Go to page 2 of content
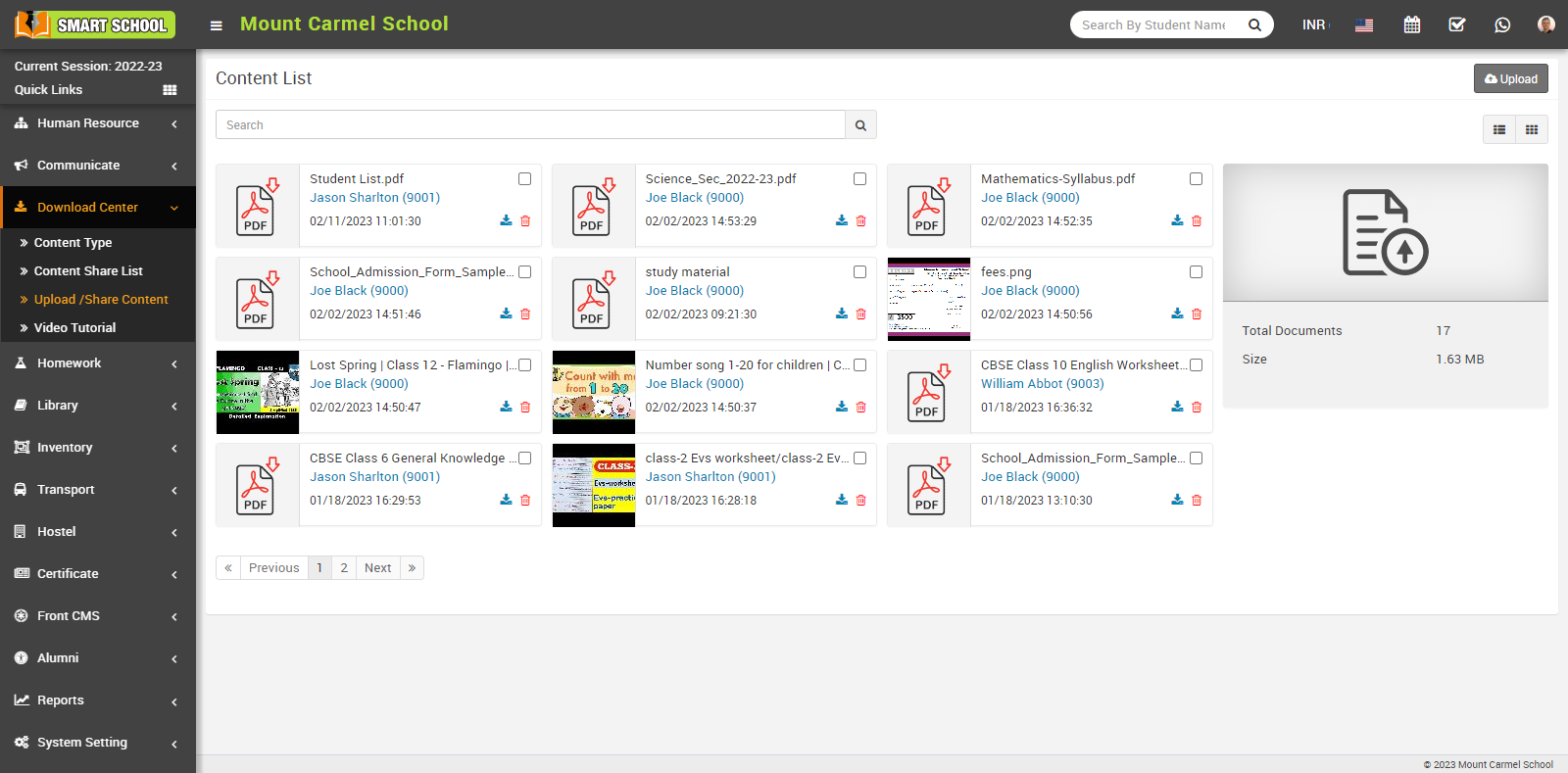The width and height of the screenshot is (1568, 773). click(344, 568)
